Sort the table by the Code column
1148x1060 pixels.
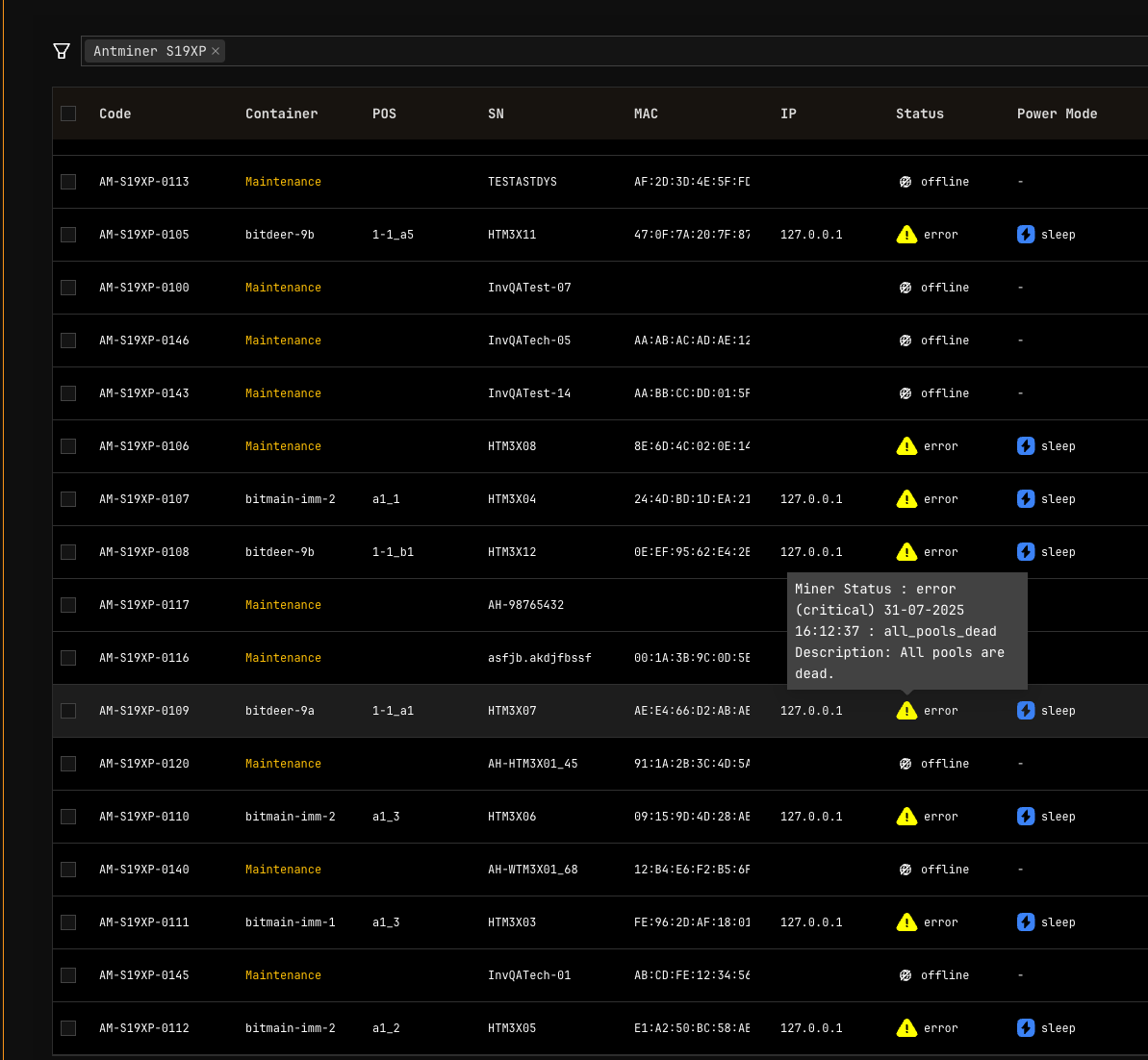[115, 113]
